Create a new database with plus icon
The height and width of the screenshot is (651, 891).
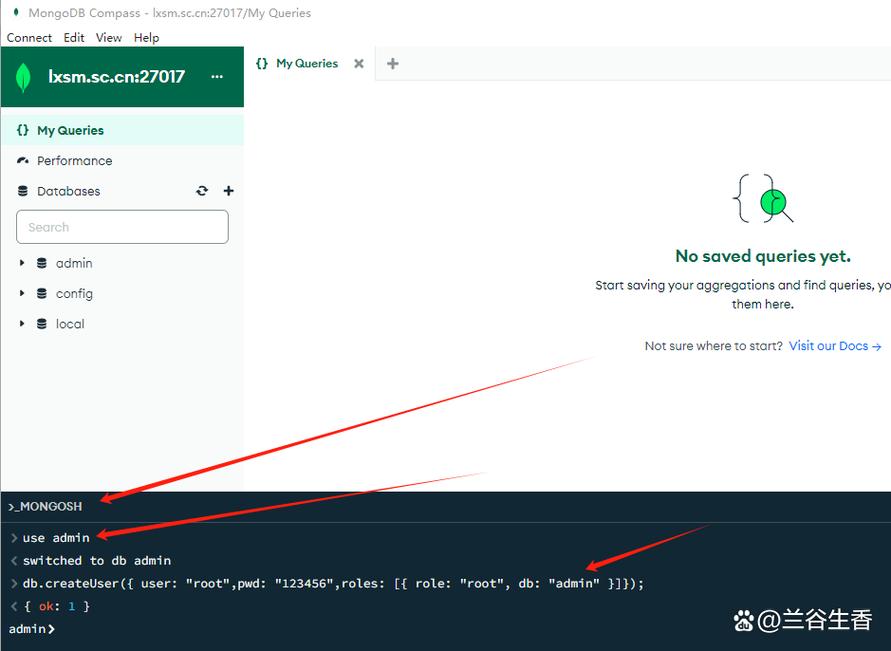(x=228, y=191)
